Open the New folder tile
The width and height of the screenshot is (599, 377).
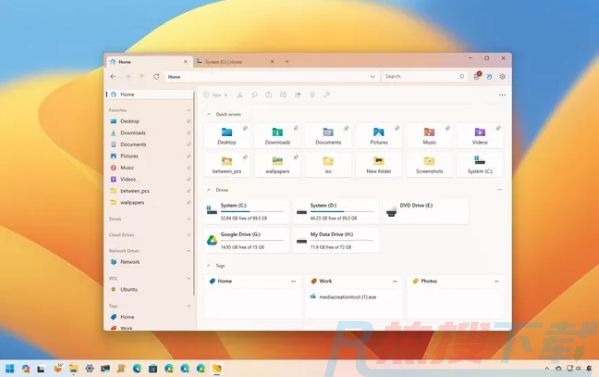[x=379, y=165]
